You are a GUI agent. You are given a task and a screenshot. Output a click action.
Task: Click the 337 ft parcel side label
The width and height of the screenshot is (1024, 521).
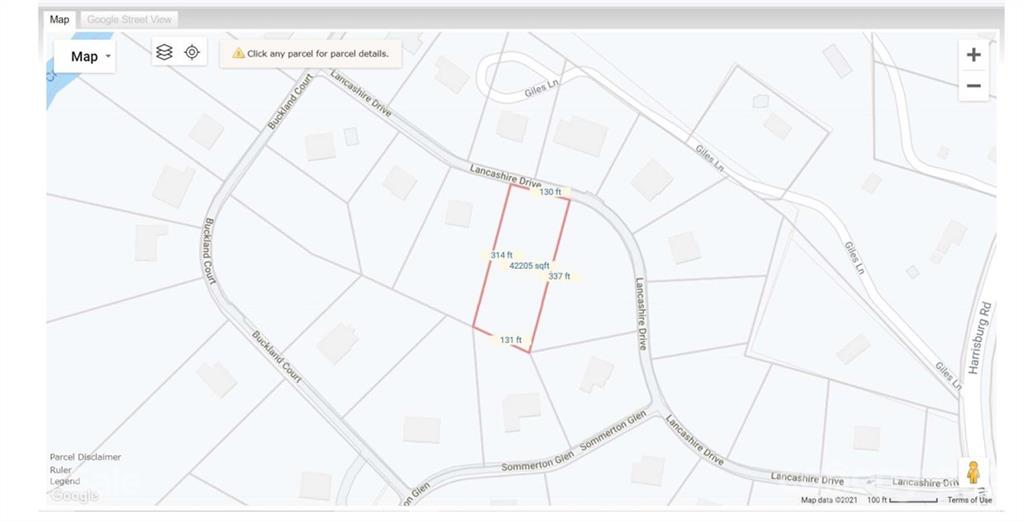(x=559, y=276)
